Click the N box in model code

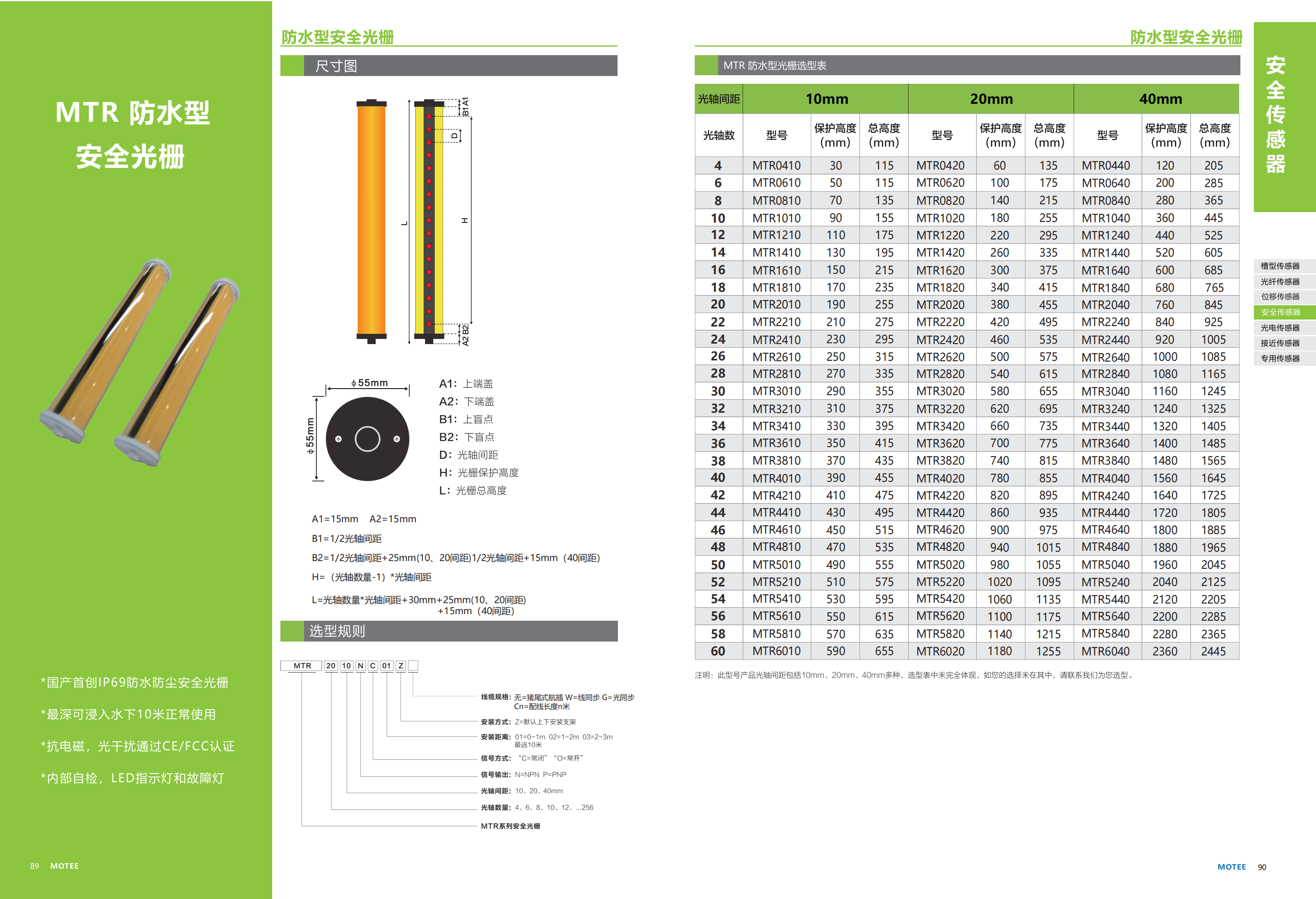(361, 666)
